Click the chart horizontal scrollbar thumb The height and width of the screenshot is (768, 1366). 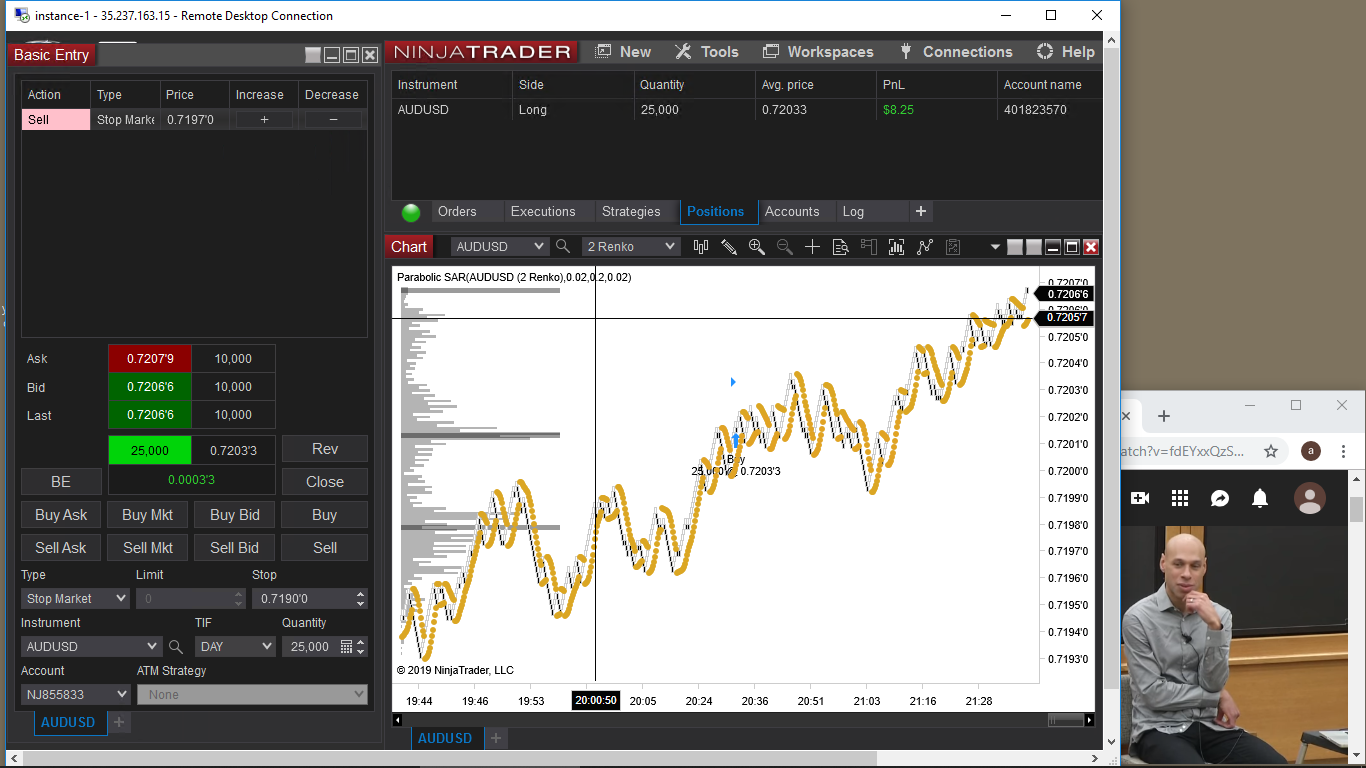click(x=1065, y=720)
